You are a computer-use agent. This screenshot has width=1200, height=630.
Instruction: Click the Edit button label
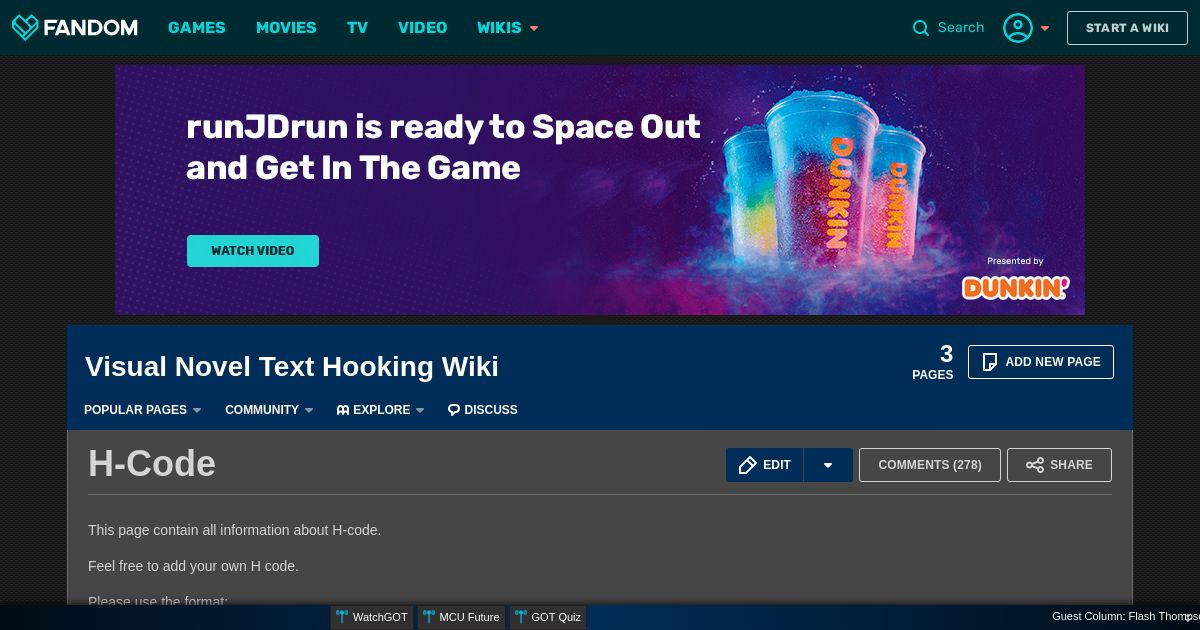coord(777,465)
